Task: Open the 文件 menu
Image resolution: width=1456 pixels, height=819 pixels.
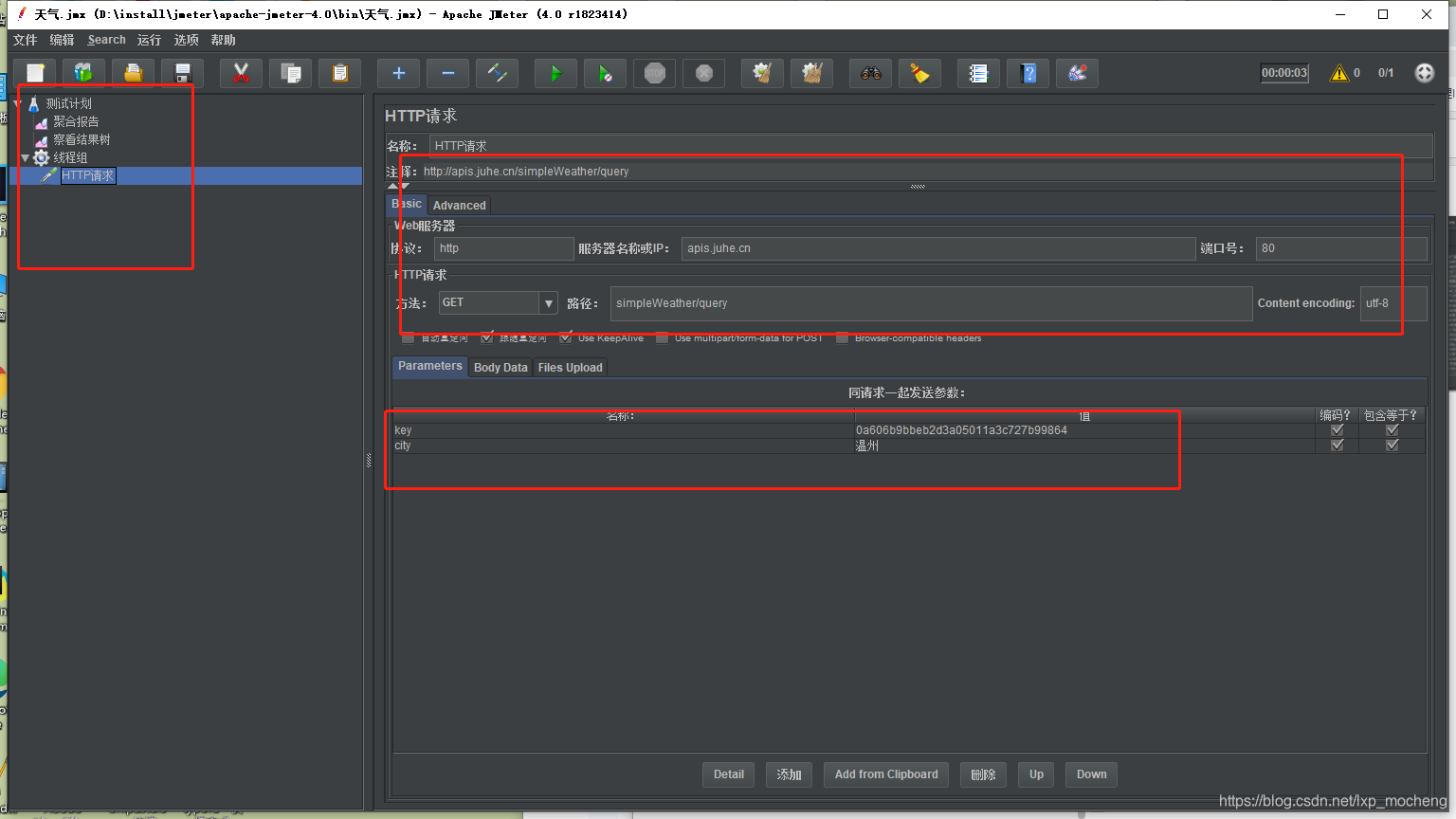Action: click(25, 40)
